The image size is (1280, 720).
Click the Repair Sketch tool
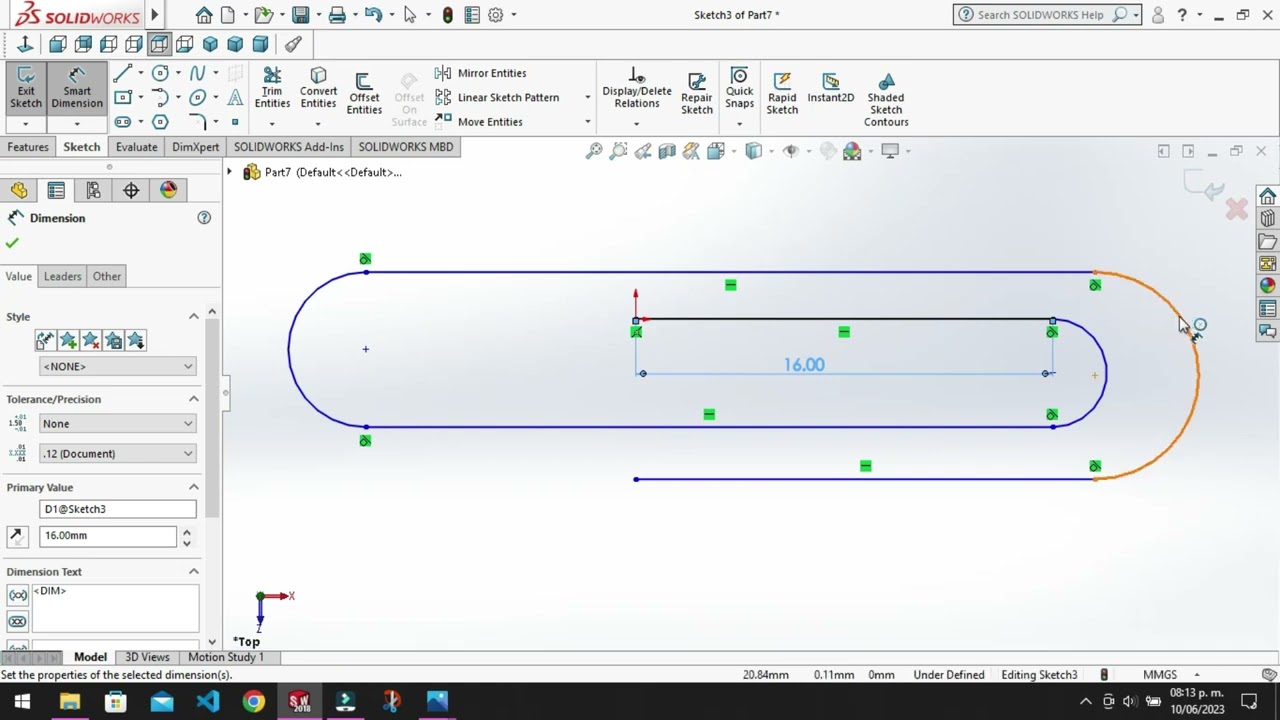tap(697, 94)
